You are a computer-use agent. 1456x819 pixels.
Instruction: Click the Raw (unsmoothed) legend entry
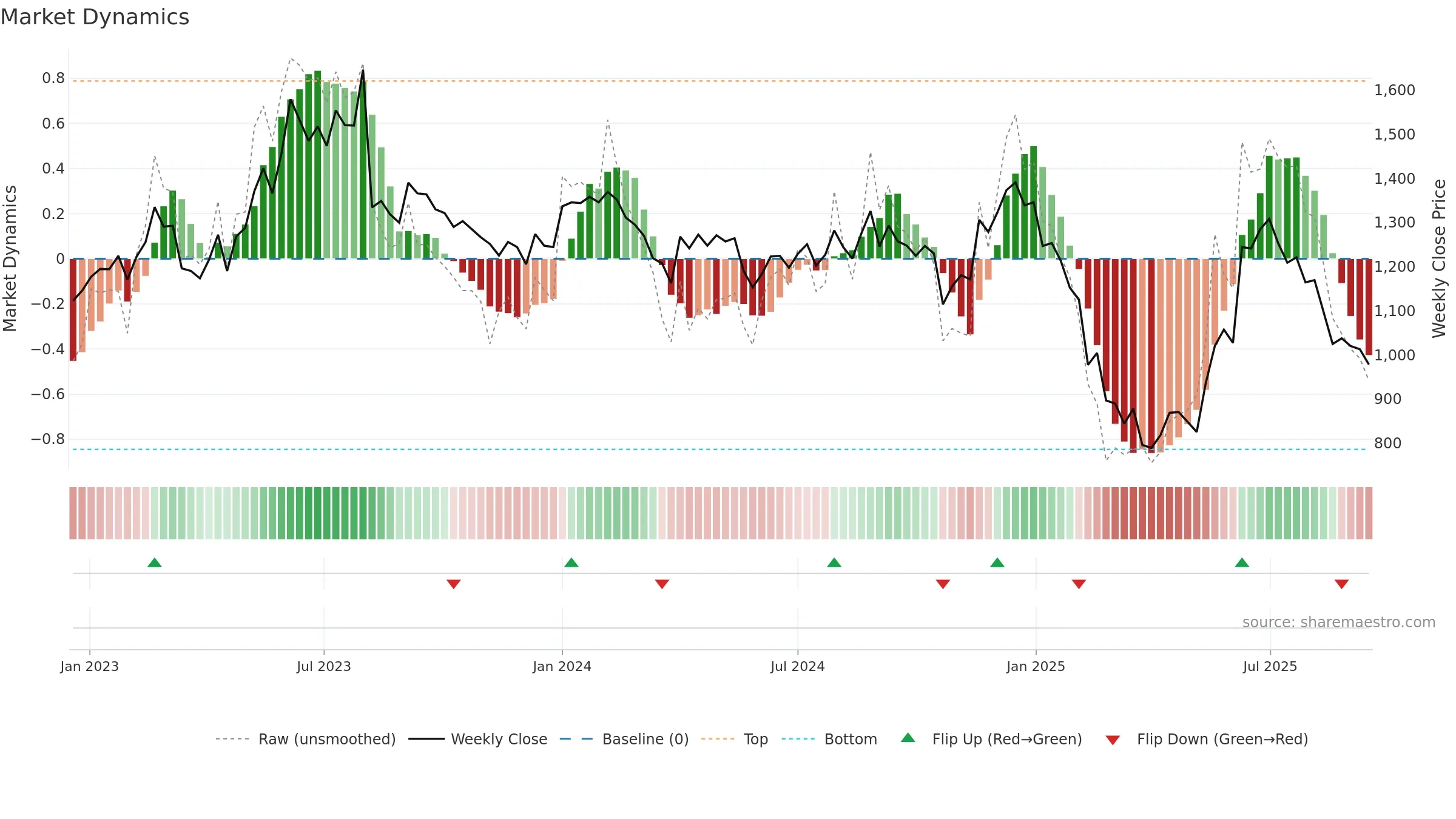point(305,739)
